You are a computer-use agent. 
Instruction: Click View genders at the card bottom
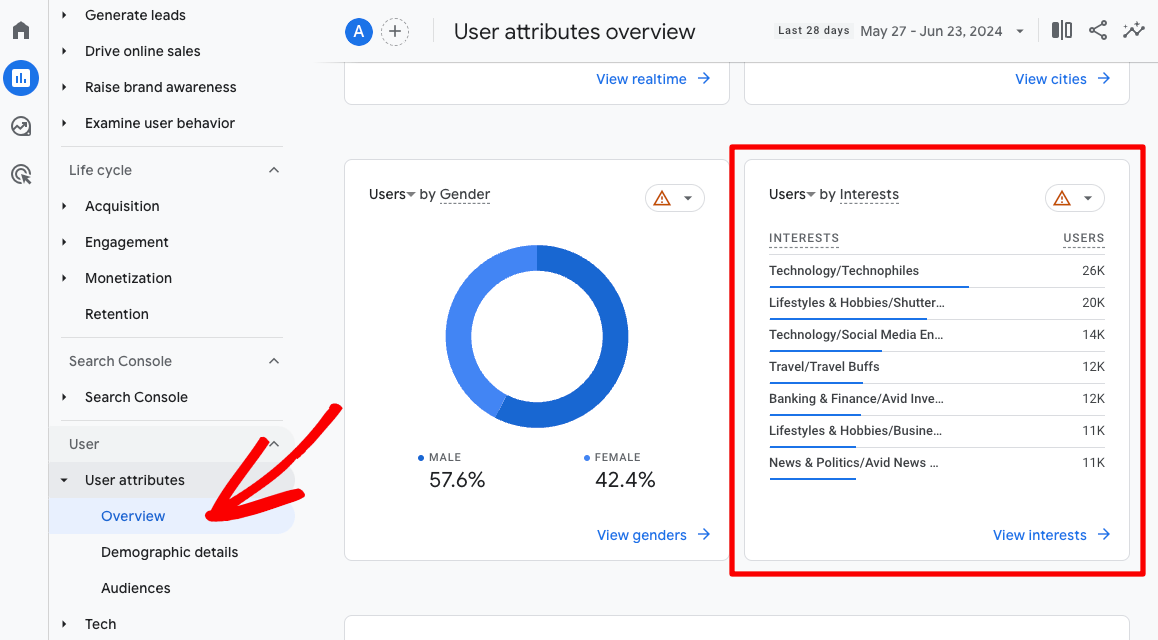coord(643,535)
